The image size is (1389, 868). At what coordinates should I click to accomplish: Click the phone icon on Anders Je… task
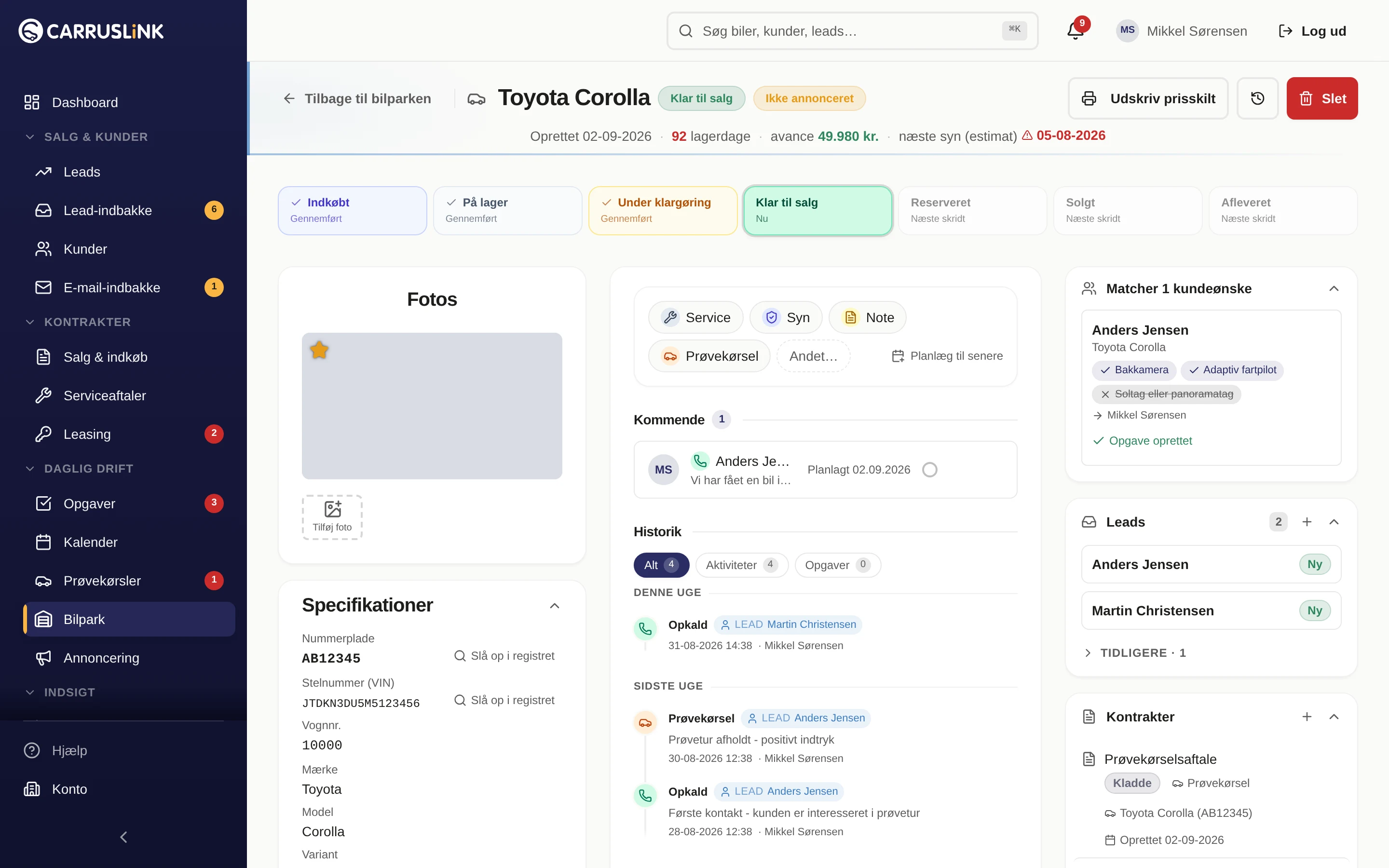pyautogui.click(x=700, y=461)
